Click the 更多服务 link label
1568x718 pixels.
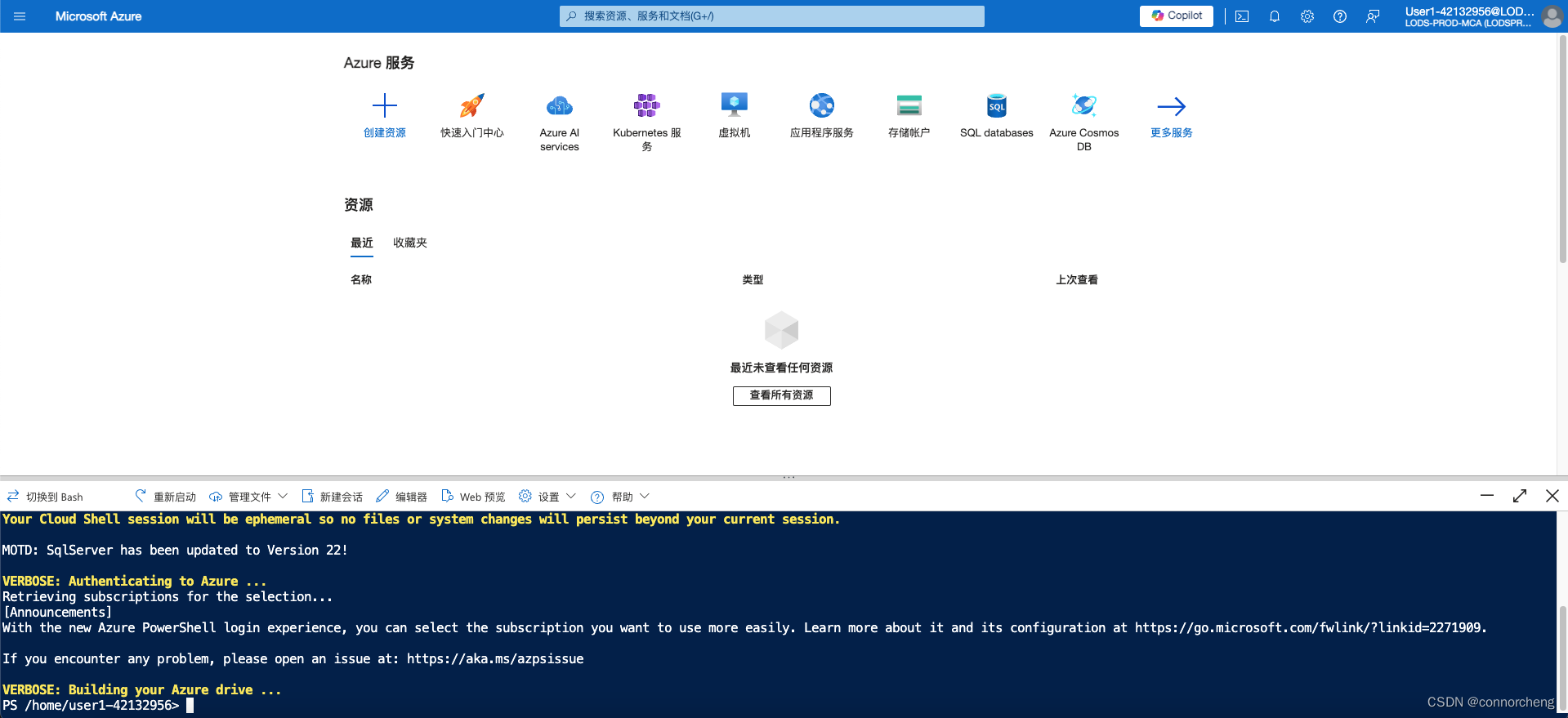1172,132
